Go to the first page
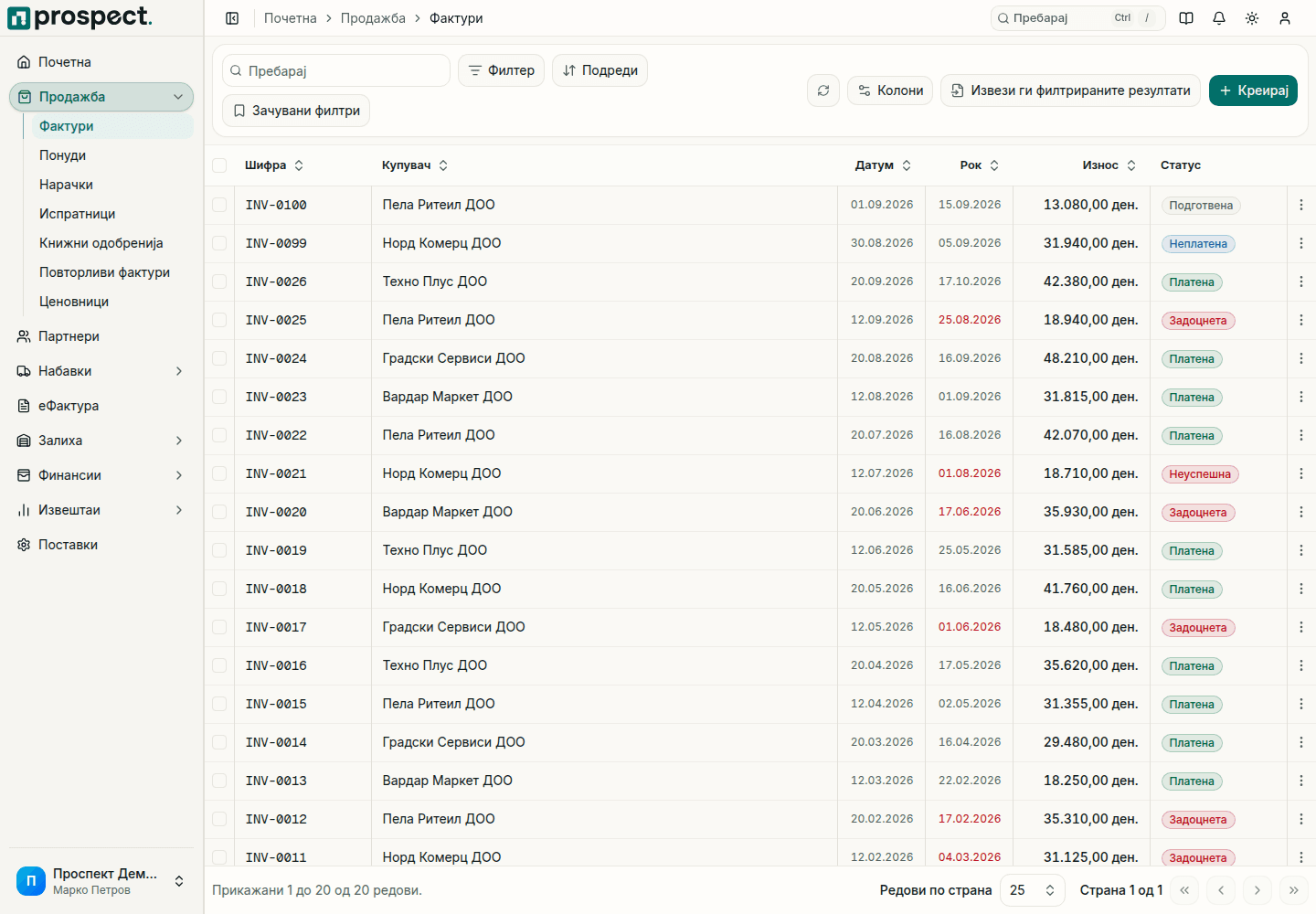This screenshot has height=914, width=1316. [x=1184, y=890]
